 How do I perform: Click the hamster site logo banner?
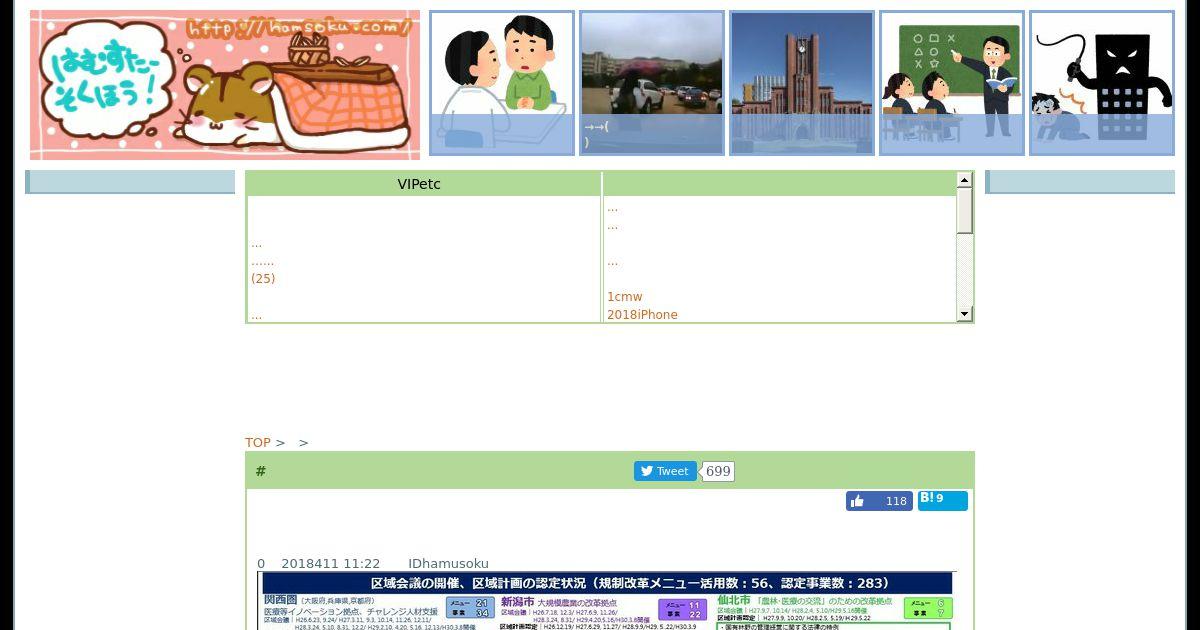coord(225,85)
